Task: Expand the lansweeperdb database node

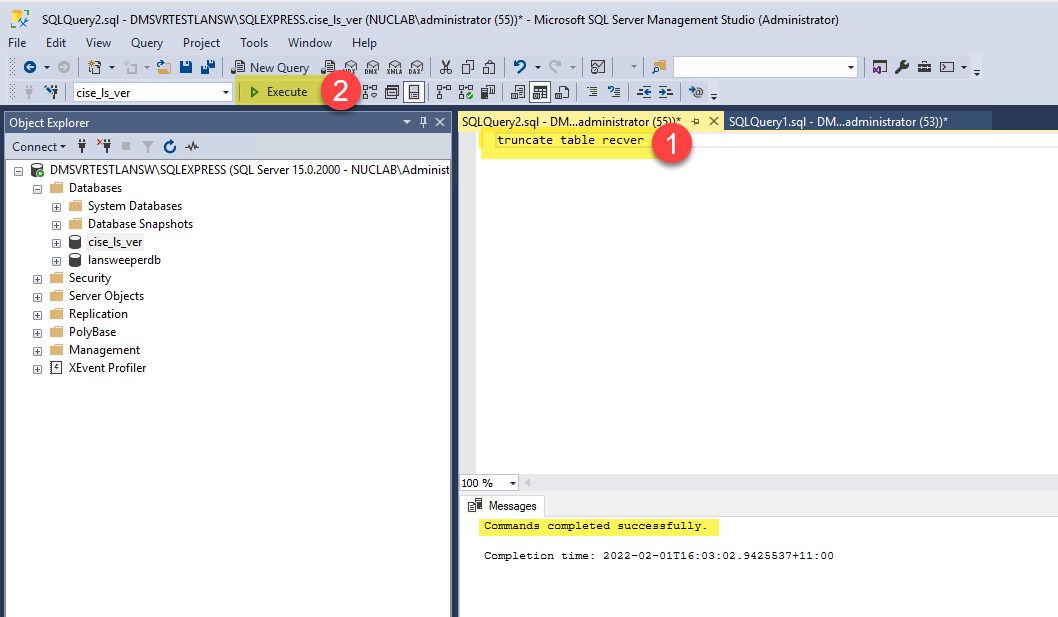Action: pyautogui.click(x=56, y=261)
